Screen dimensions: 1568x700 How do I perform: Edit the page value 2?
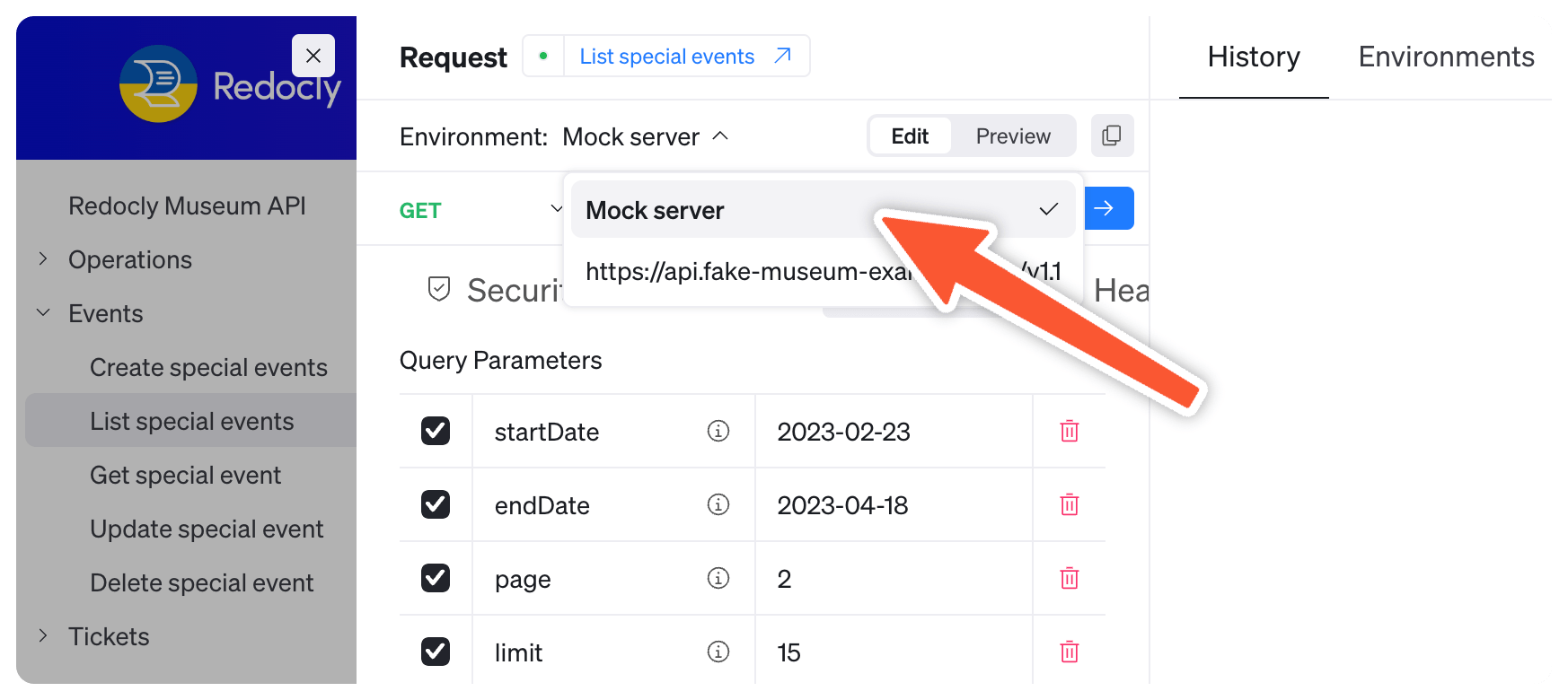click(x=894, y=579)
